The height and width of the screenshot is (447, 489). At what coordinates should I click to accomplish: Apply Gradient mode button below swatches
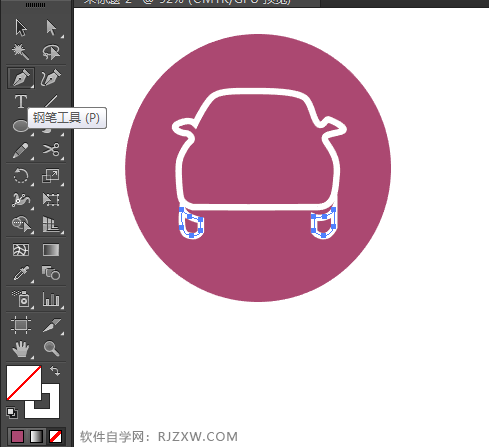[36, 436]
